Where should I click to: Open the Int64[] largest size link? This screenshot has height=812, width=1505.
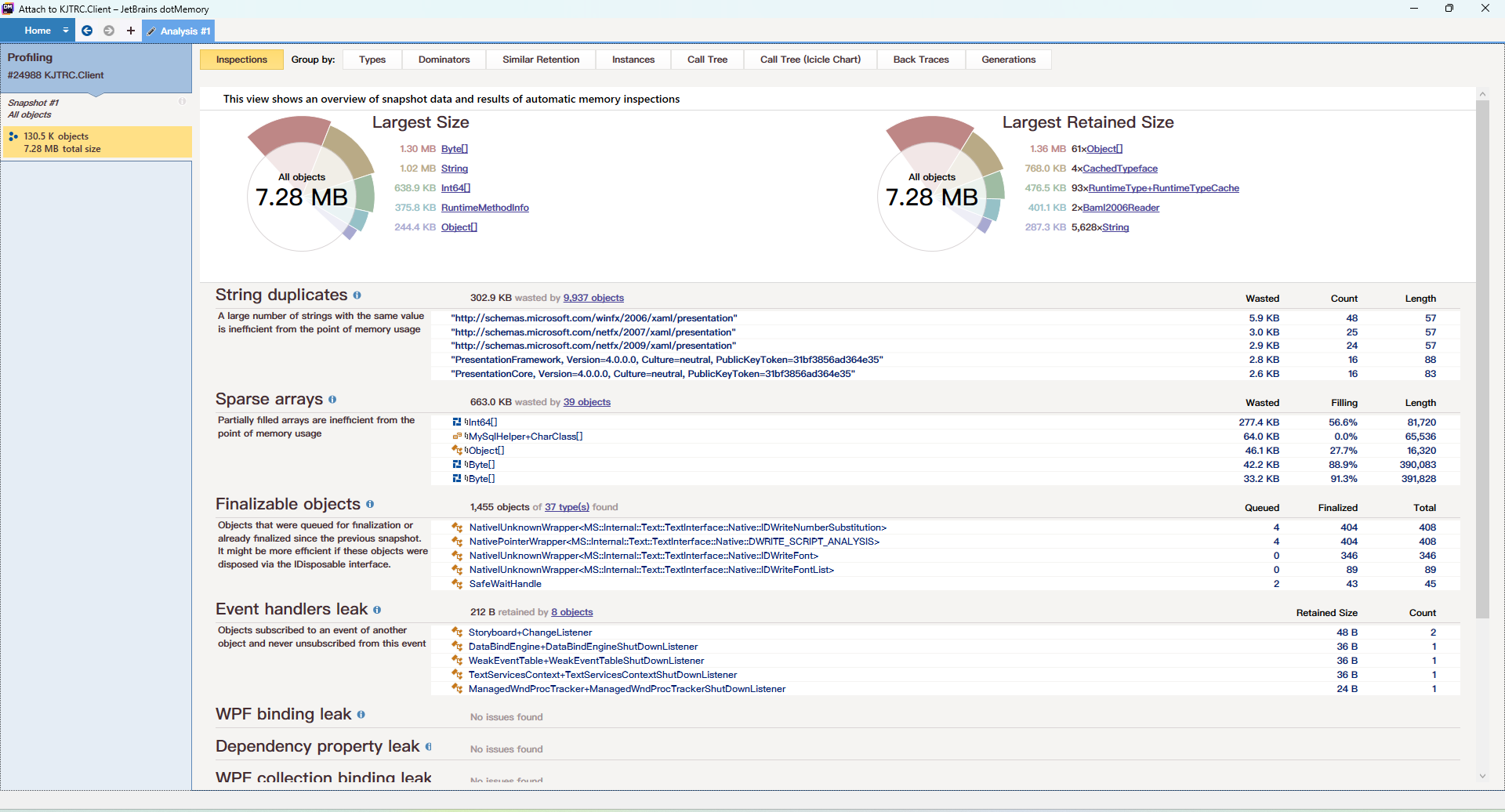point(455,188)
